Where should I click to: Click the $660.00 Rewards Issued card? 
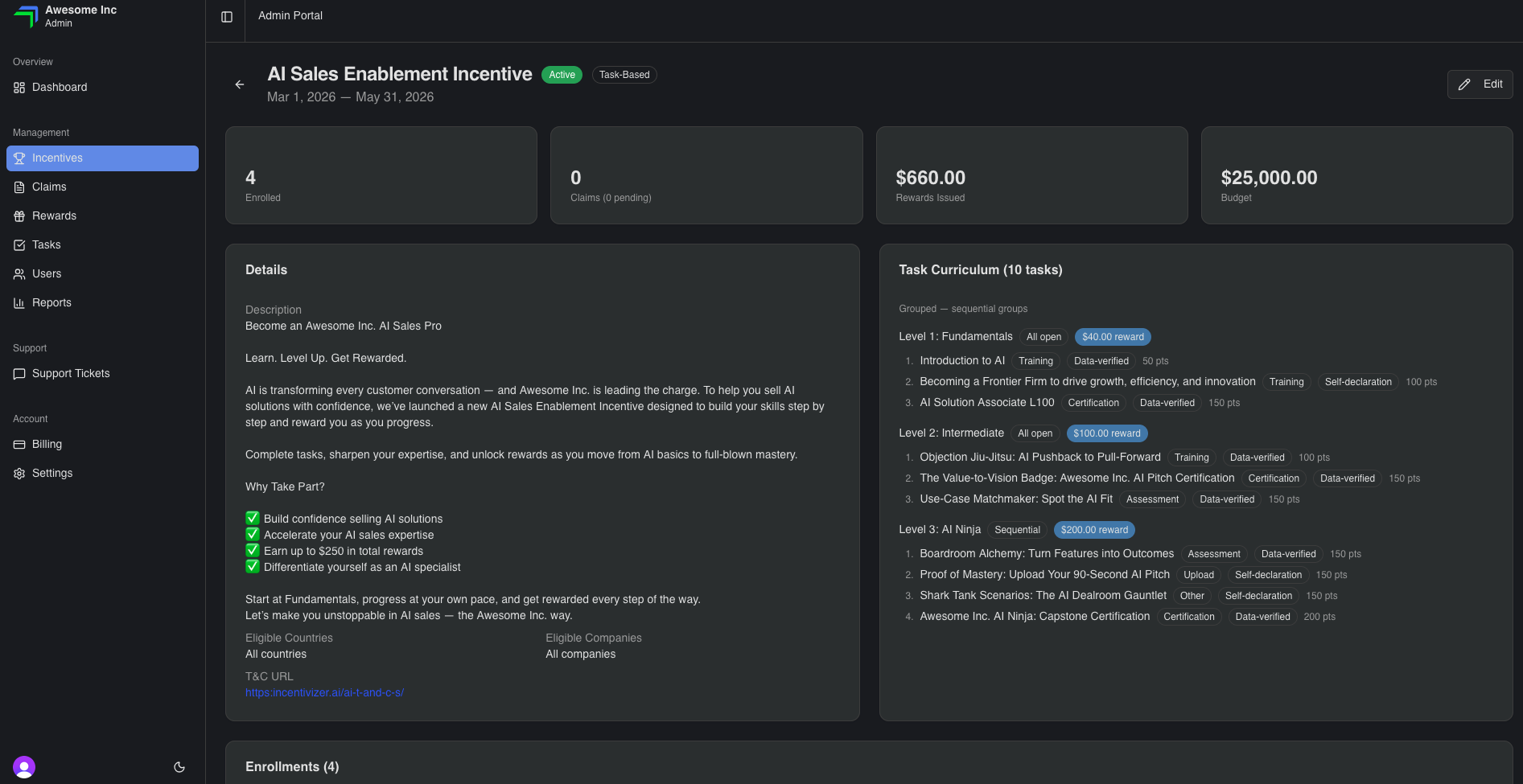[1031, 175]
